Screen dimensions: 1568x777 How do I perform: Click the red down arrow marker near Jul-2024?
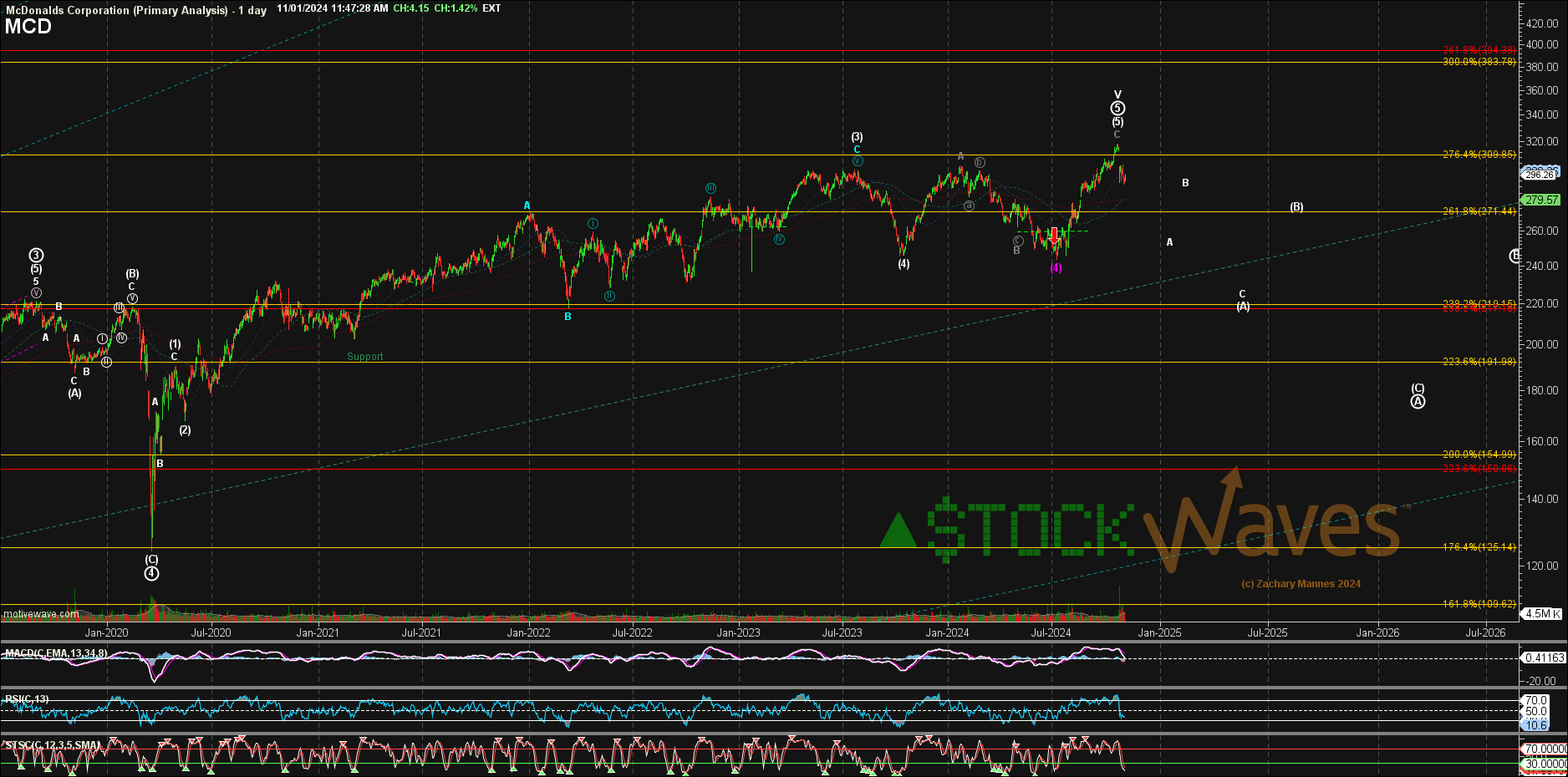[x=1054, y=236]
